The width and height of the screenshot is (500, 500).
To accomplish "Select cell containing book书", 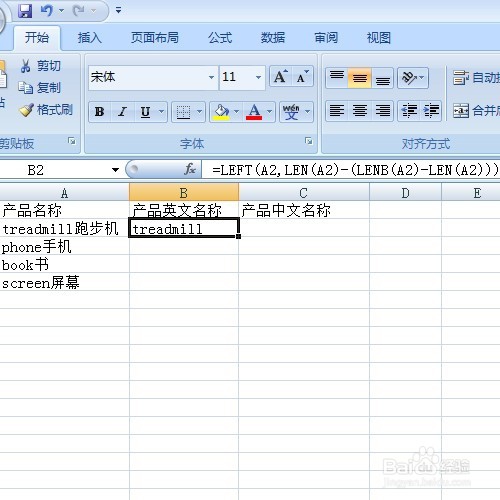I will pyautogui.click(x=64, y=265).
